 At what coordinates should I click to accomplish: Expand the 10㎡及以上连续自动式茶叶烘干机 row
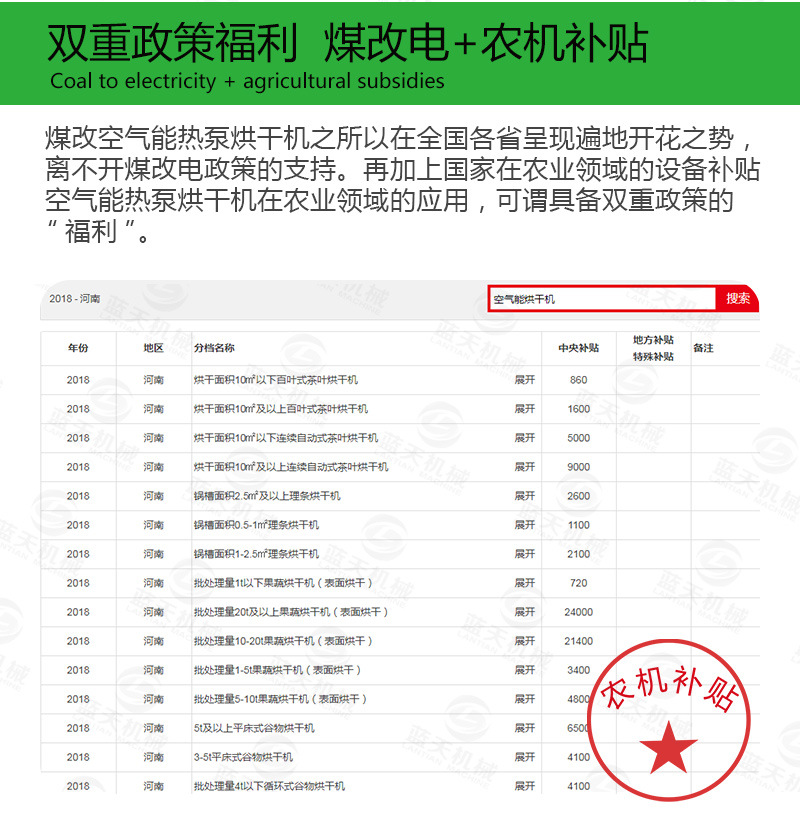click(525, 467)
